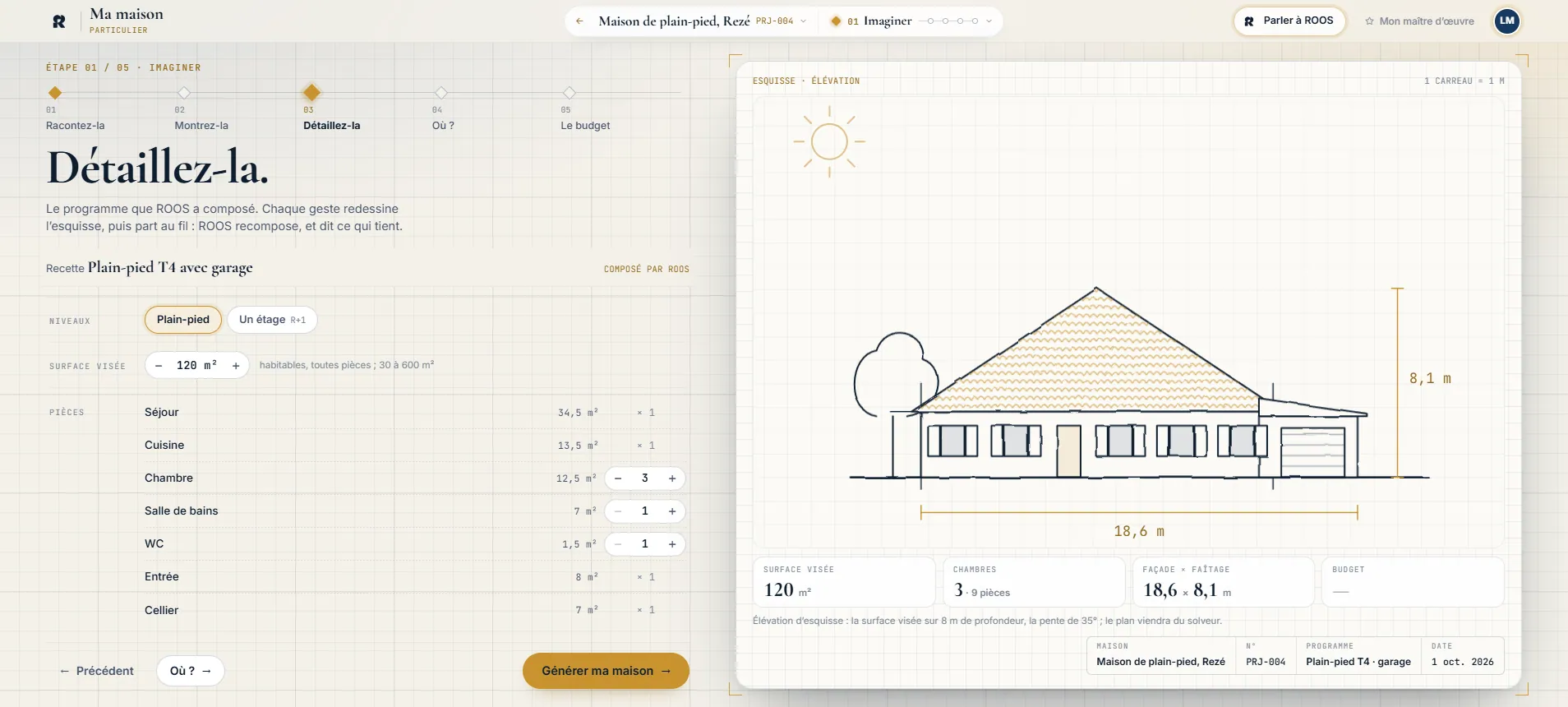Click the COMPOSÉ PAR ROOS label
The image size is (1568, 707).
coord(647,269)
